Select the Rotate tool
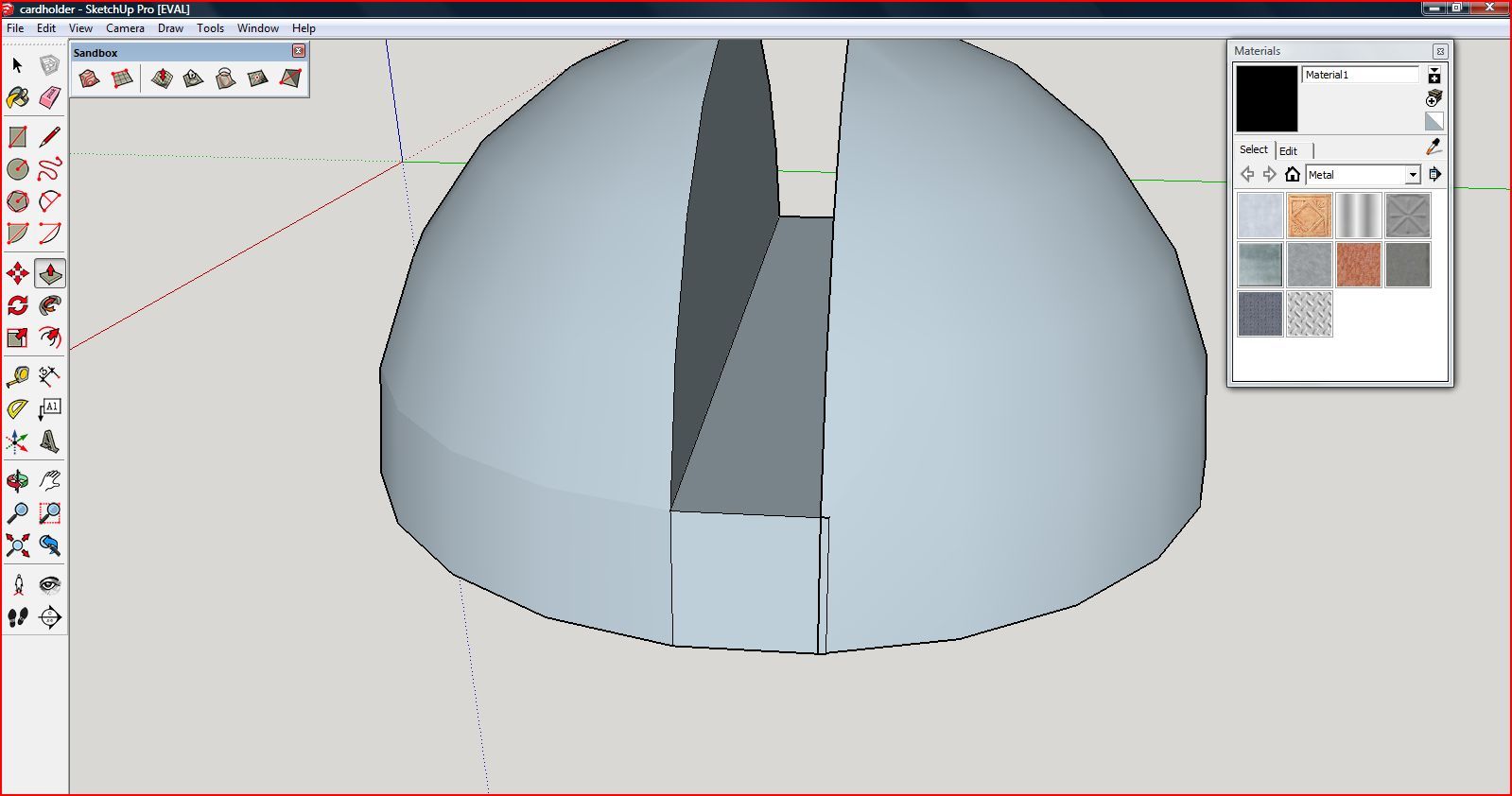The image size is (1512, 796). click(17, 305)
